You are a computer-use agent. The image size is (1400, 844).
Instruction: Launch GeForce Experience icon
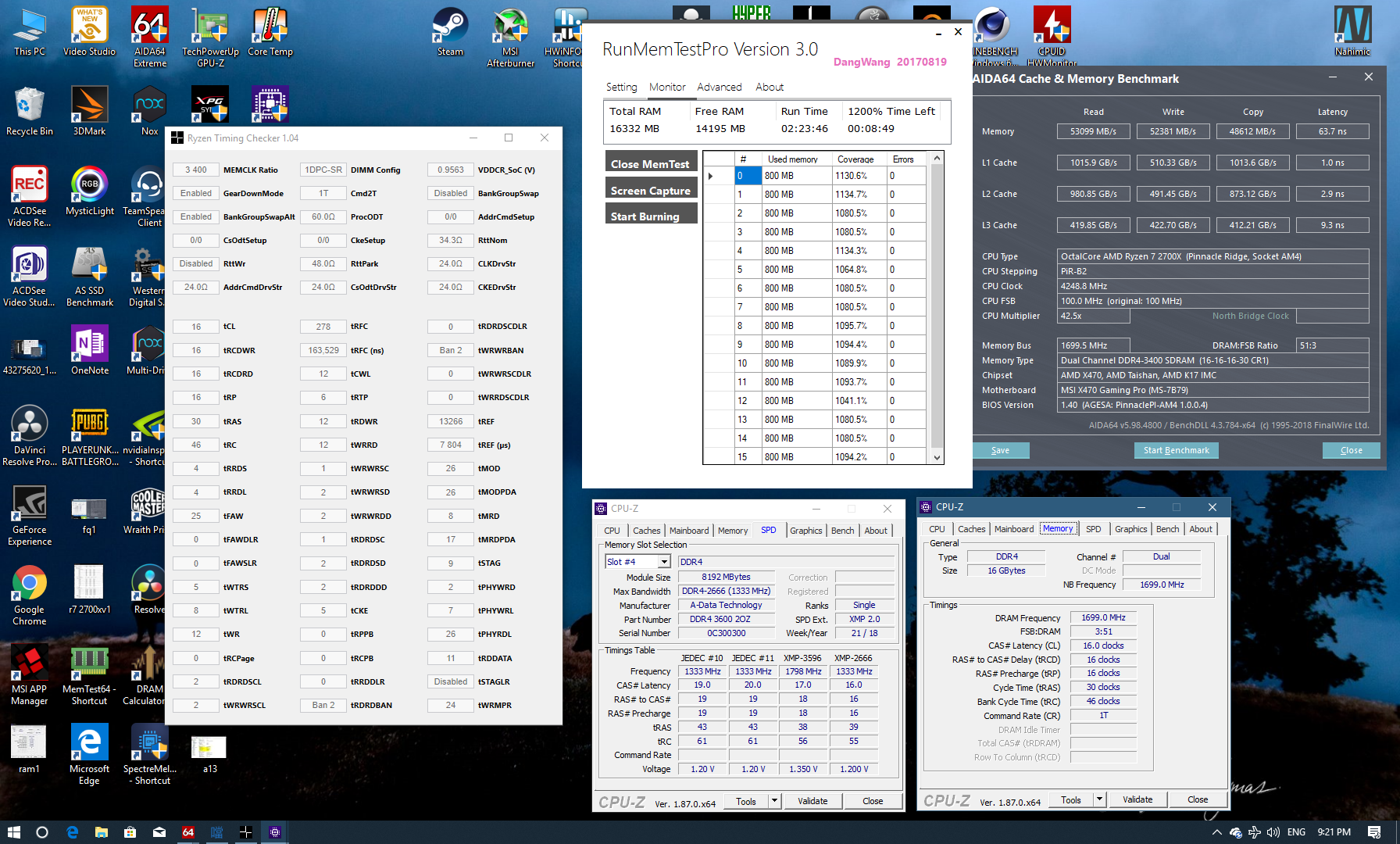30,516
